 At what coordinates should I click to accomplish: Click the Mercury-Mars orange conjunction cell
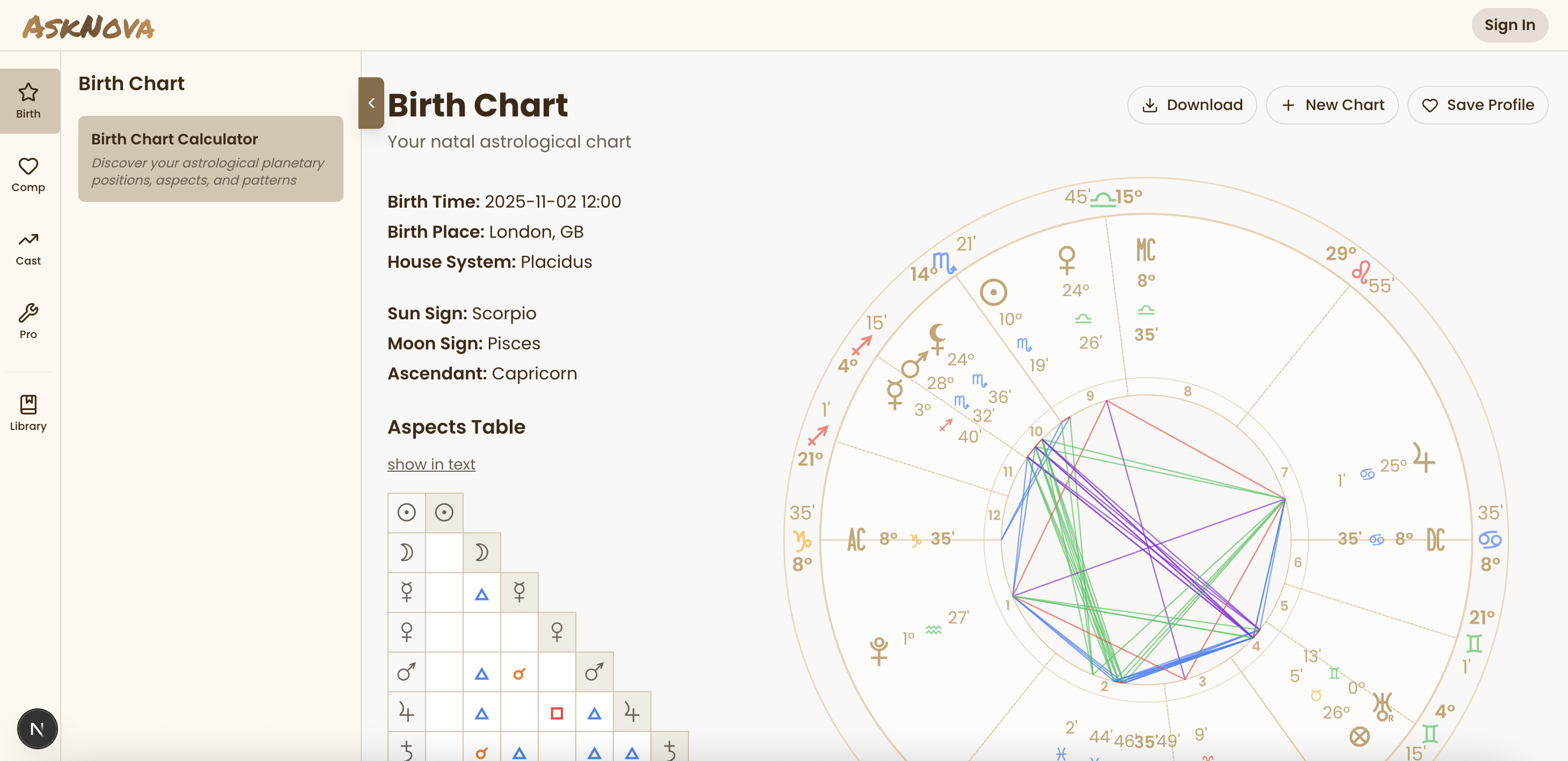pos(518,673)
